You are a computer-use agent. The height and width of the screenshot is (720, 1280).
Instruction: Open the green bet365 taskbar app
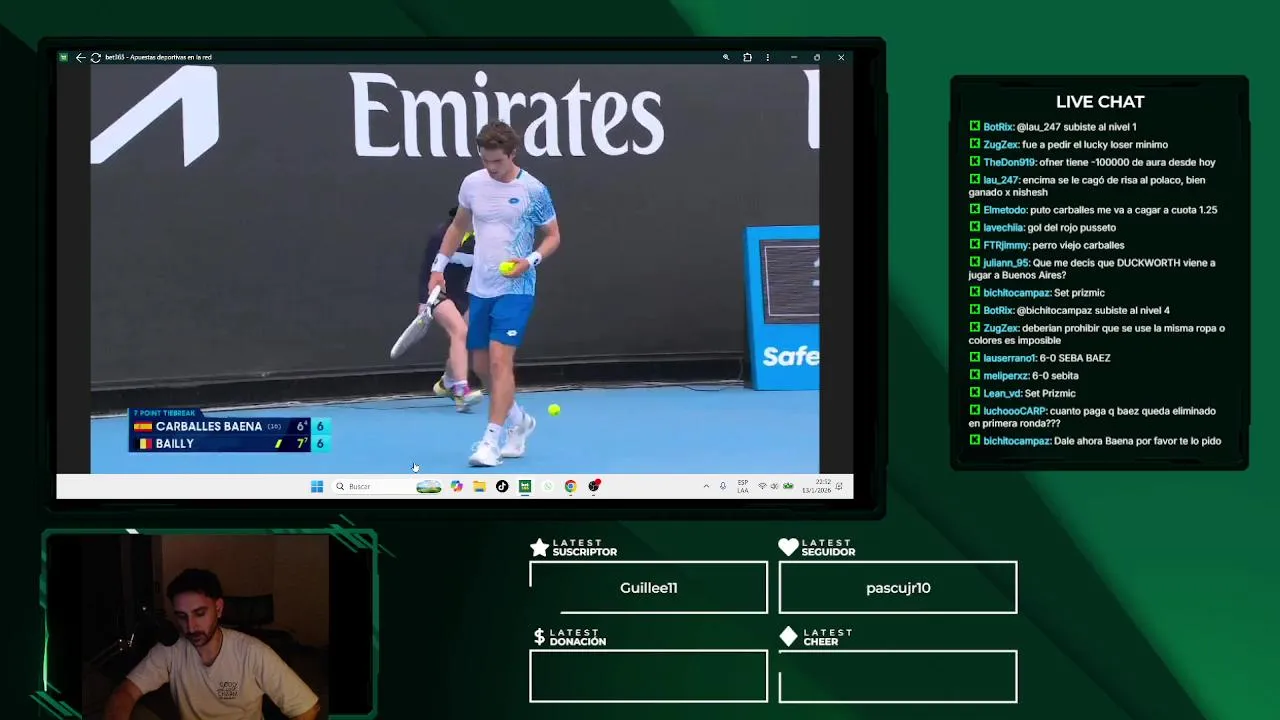point(524,486)
